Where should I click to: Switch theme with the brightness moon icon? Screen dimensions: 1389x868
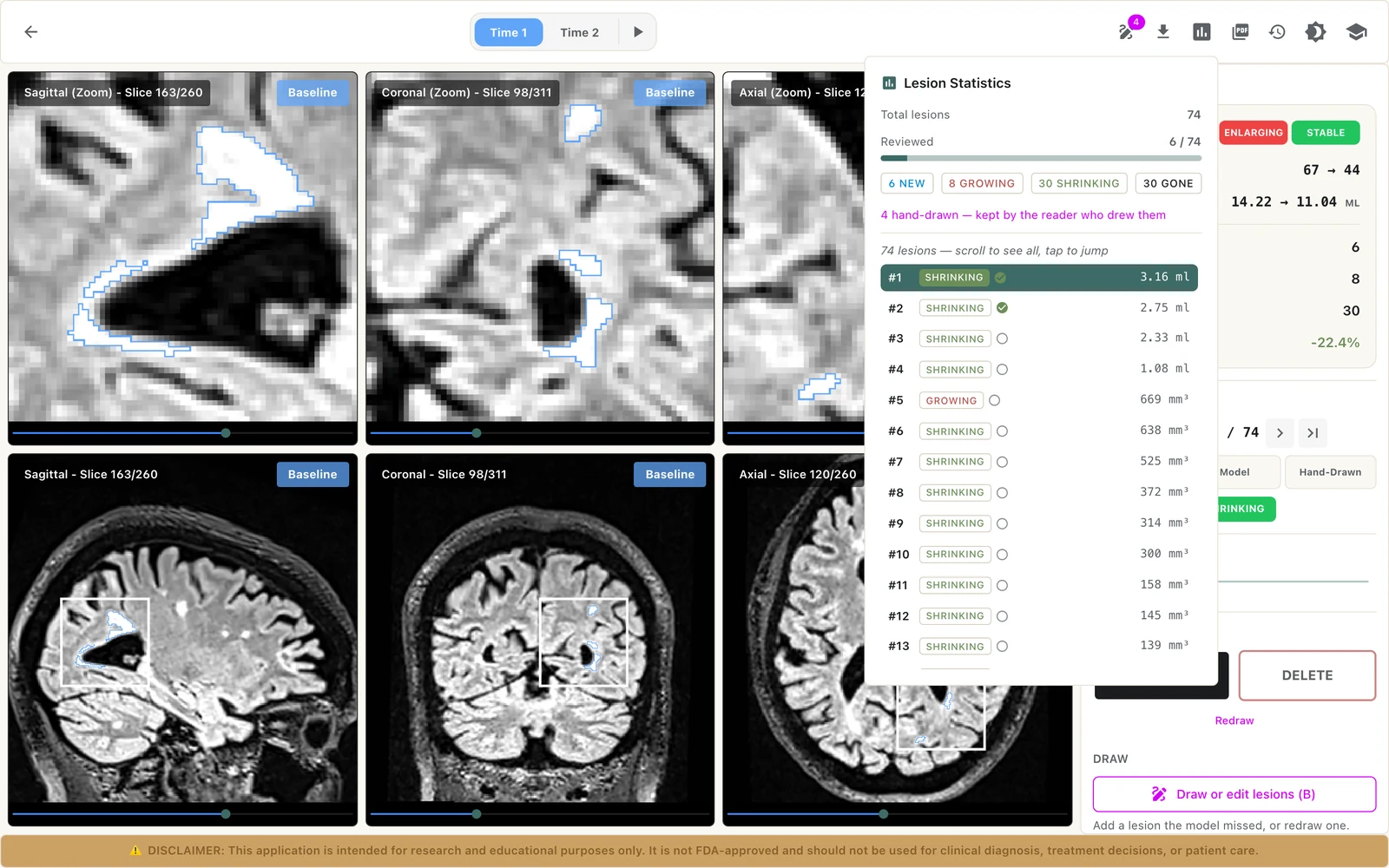click(1315, 32)
